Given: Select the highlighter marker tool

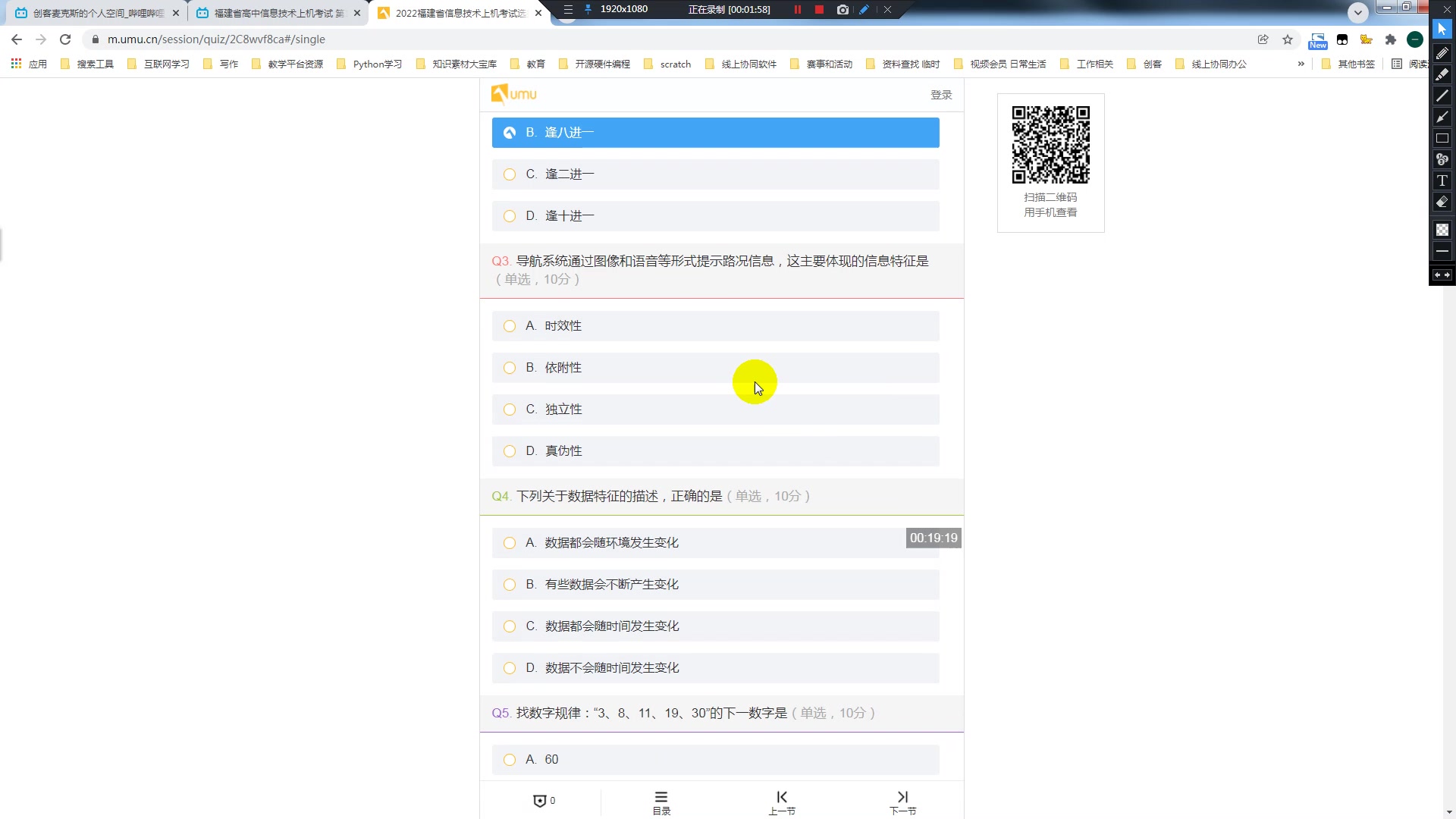Looking at the screenshot, I should coord(1442,74).
